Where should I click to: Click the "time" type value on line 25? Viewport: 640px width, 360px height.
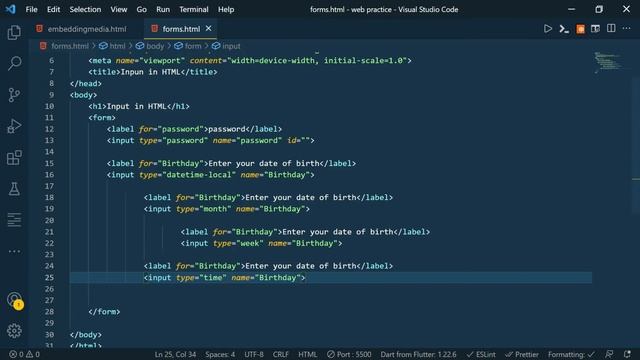(x=213, y=278)
